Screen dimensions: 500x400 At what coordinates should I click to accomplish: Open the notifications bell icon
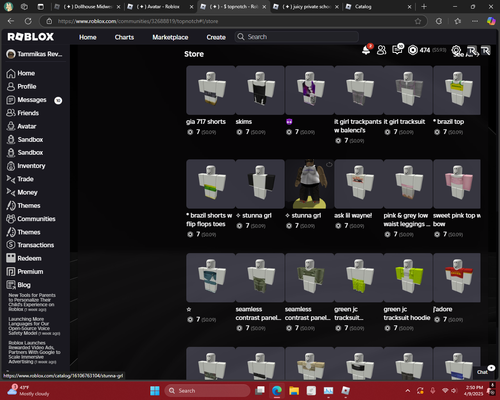pyautogui.click(x=366, y=50)
